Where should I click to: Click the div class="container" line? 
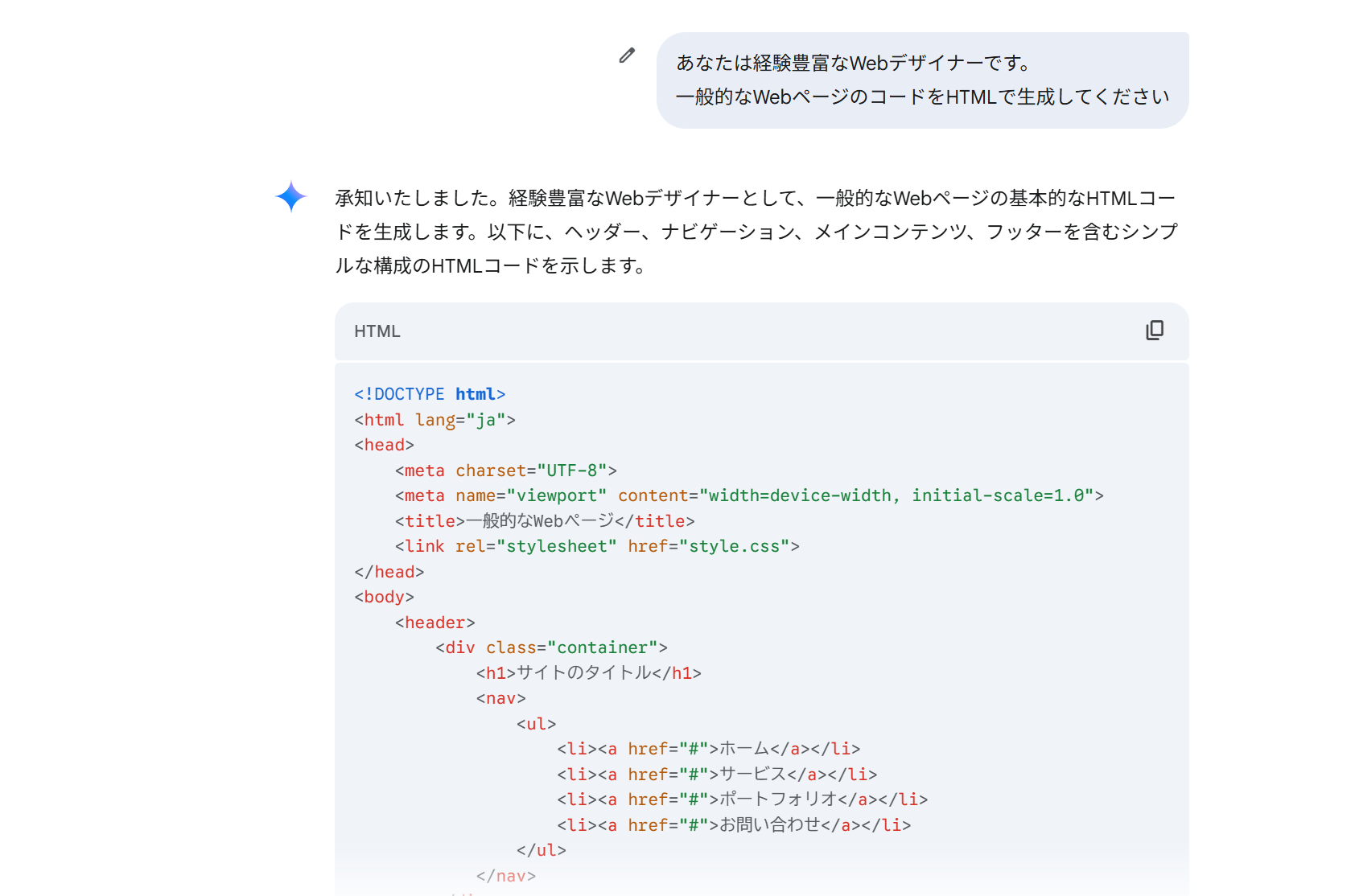point(551,647)
